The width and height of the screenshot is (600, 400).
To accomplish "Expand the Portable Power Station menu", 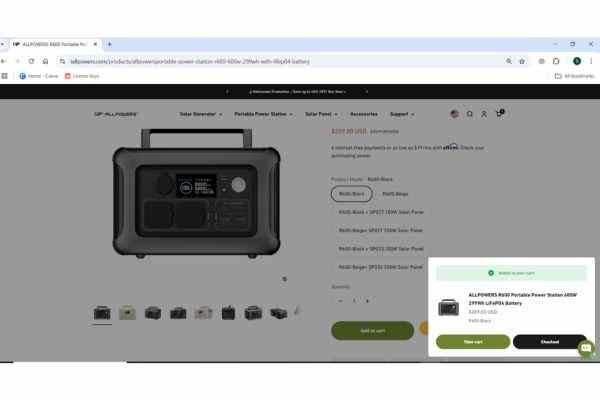I will pyautogui.click(x=265, y=114).
